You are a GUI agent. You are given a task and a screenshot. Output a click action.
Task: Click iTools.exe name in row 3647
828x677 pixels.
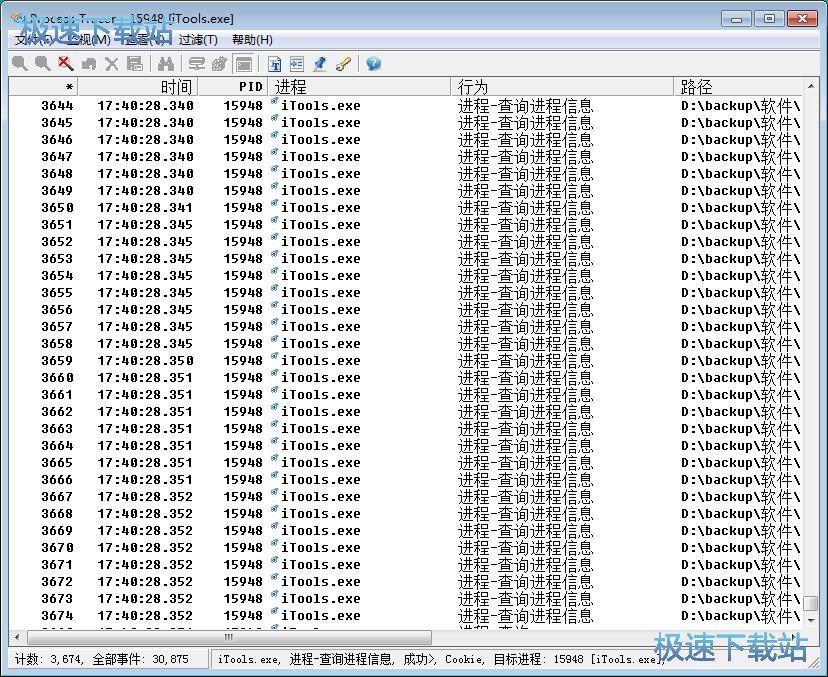click(321, 157)
